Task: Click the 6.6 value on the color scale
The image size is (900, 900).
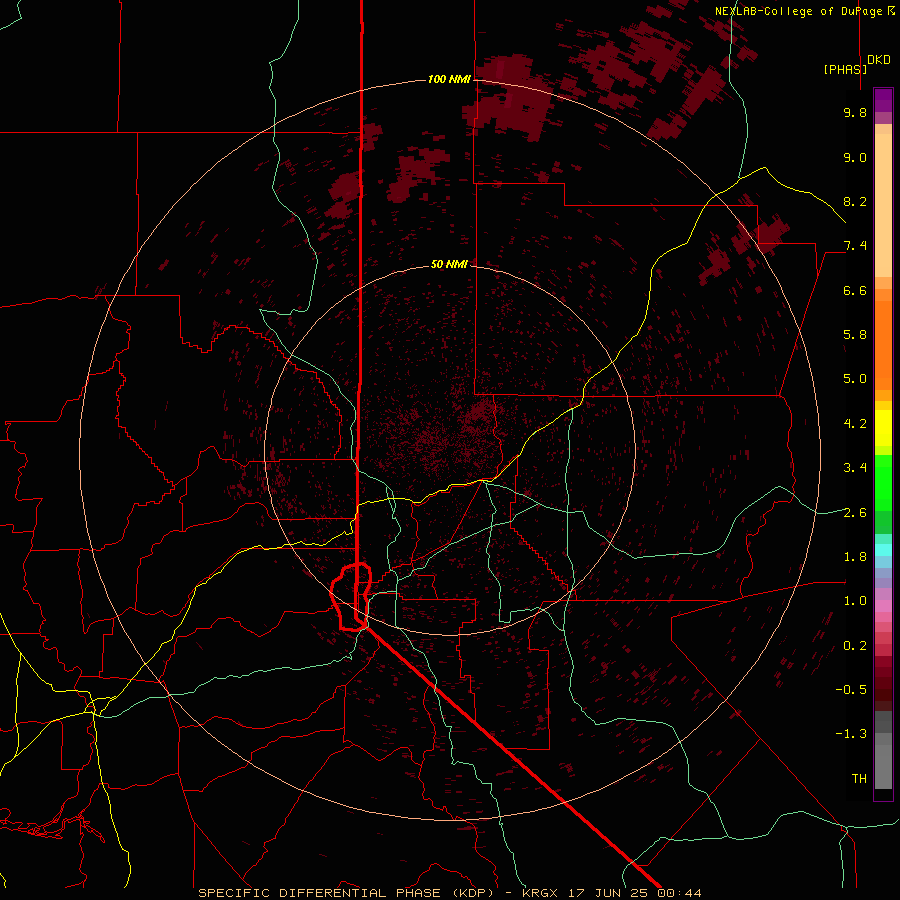Action: point(855,290)
